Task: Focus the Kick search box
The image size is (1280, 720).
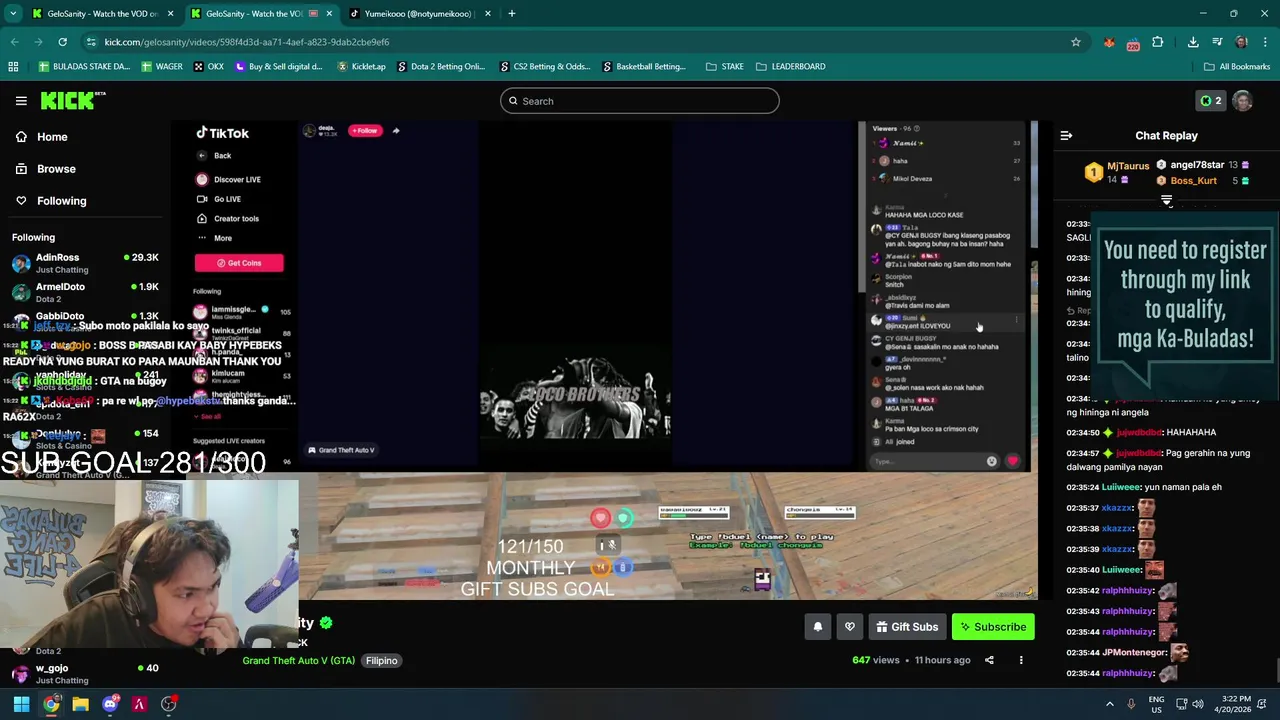Action: (x=640, y=101)
